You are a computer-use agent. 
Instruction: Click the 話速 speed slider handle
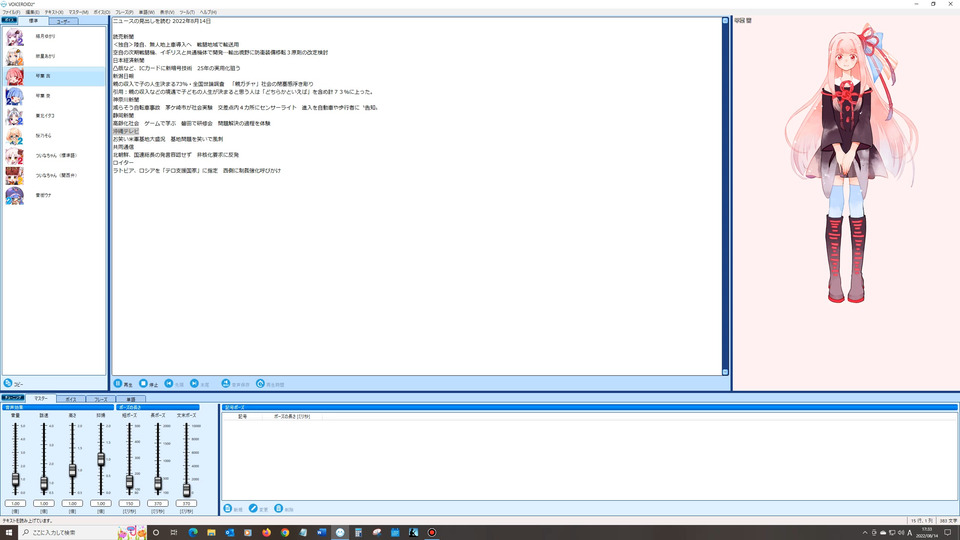pos(44,484)
